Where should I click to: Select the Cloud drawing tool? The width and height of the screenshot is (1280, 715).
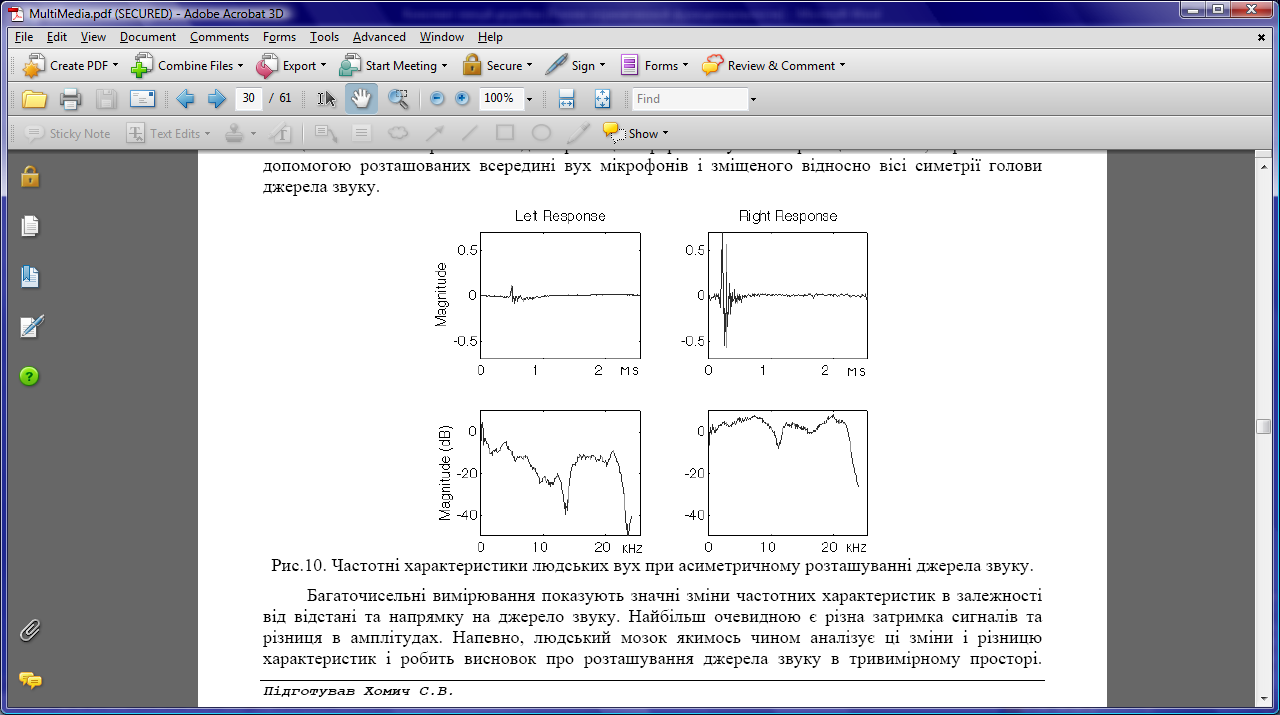(398, 133)
